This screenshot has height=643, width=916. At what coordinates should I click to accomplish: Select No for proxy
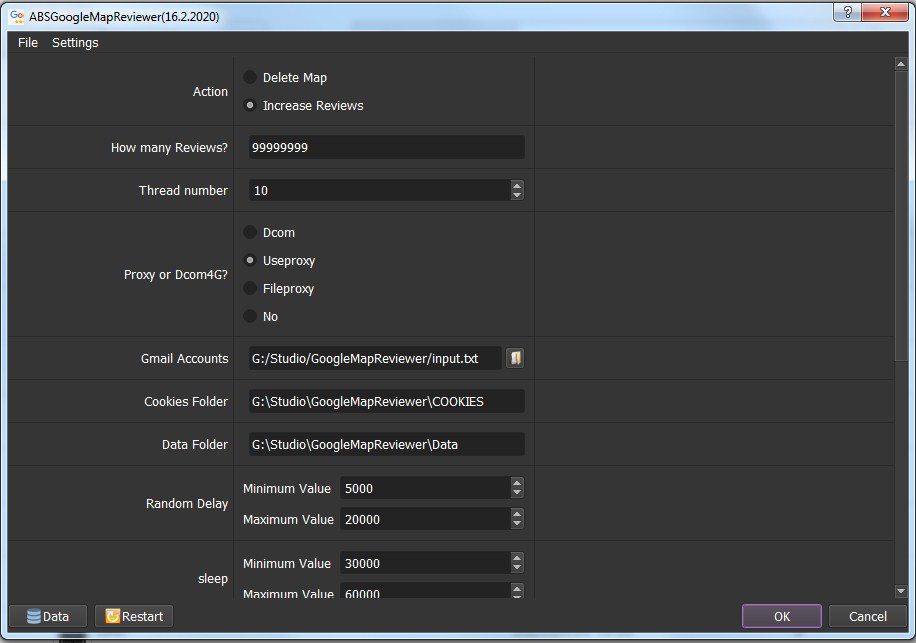point(250,316)
